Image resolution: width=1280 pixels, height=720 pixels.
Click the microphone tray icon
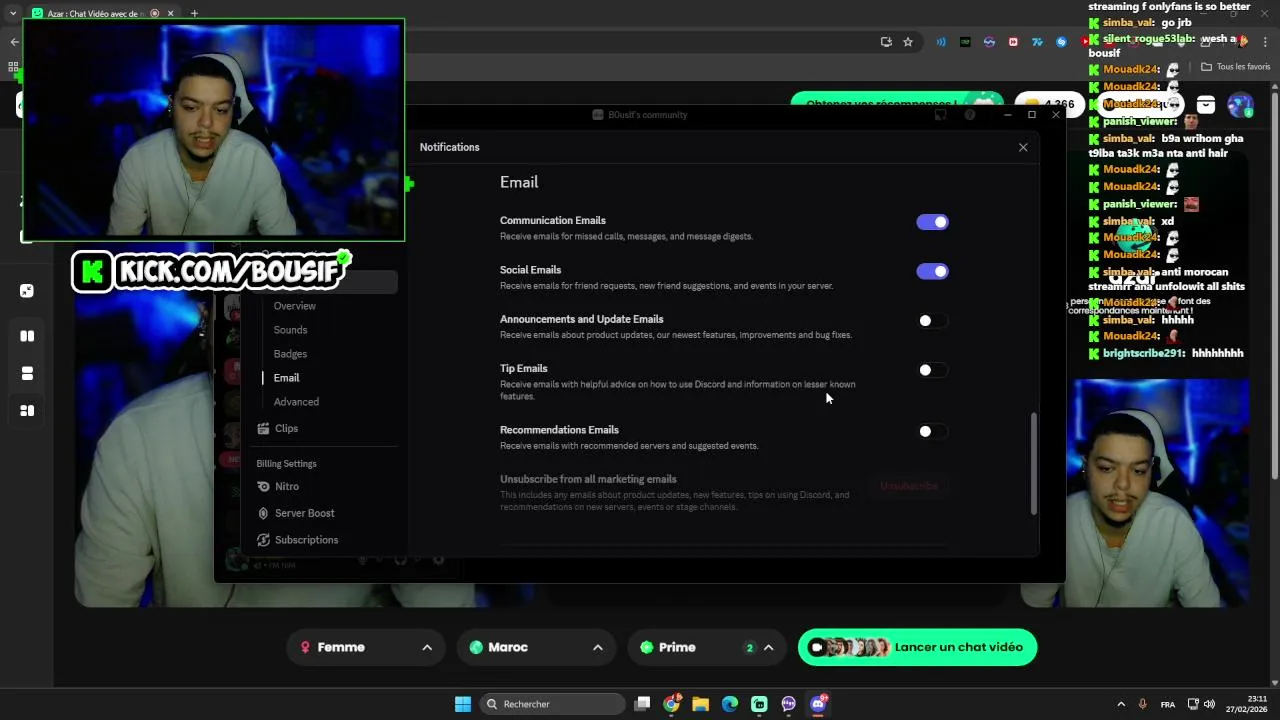(x=1142, y=704)
